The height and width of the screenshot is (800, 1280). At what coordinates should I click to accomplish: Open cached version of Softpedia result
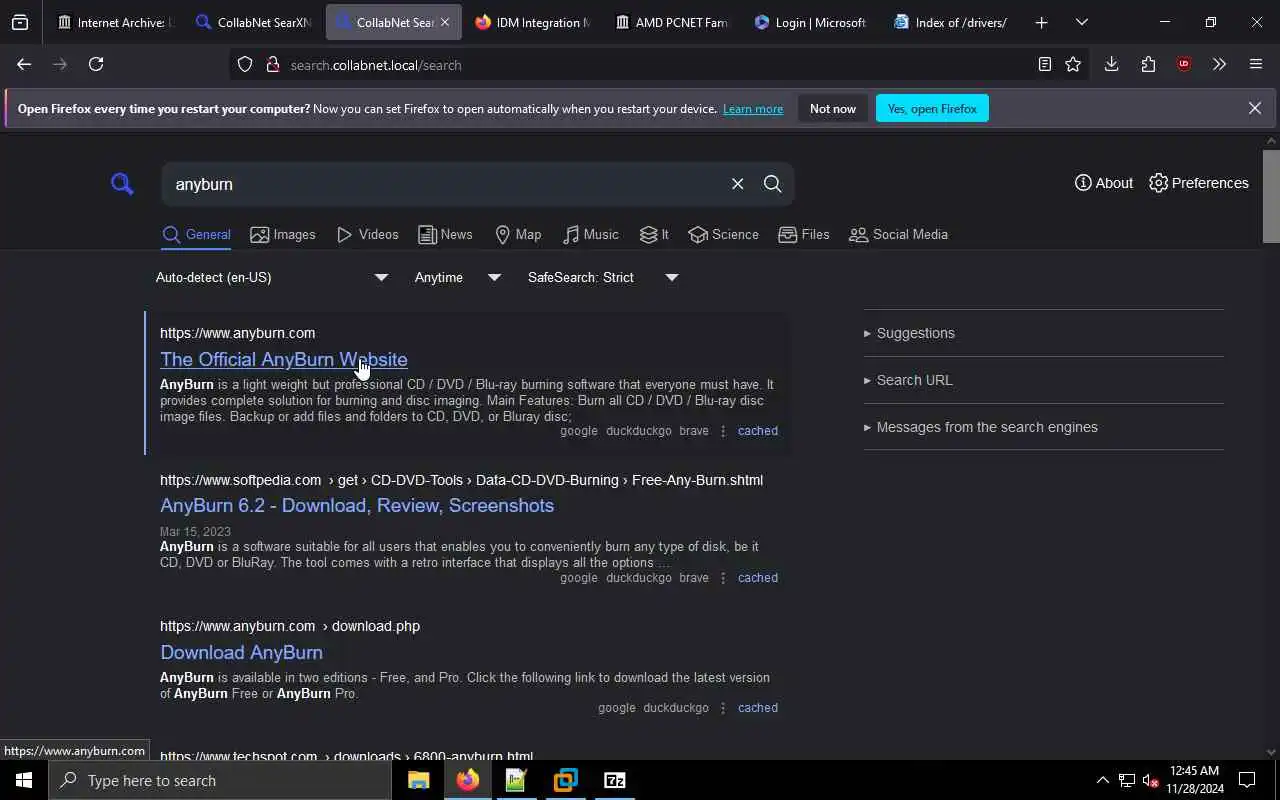click(x=758, y=578)
